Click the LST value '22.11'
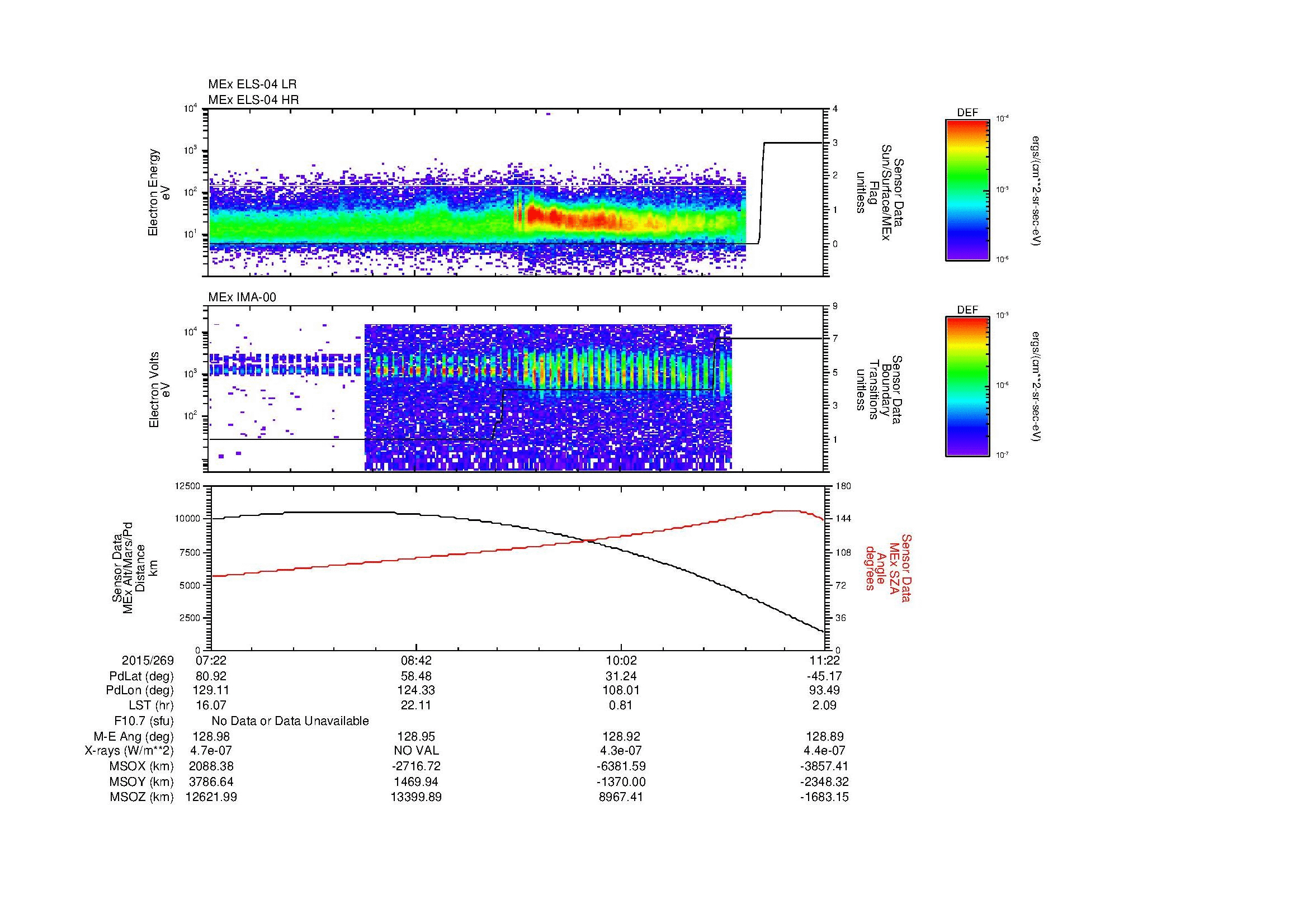1308x924 pixels. 417,705
